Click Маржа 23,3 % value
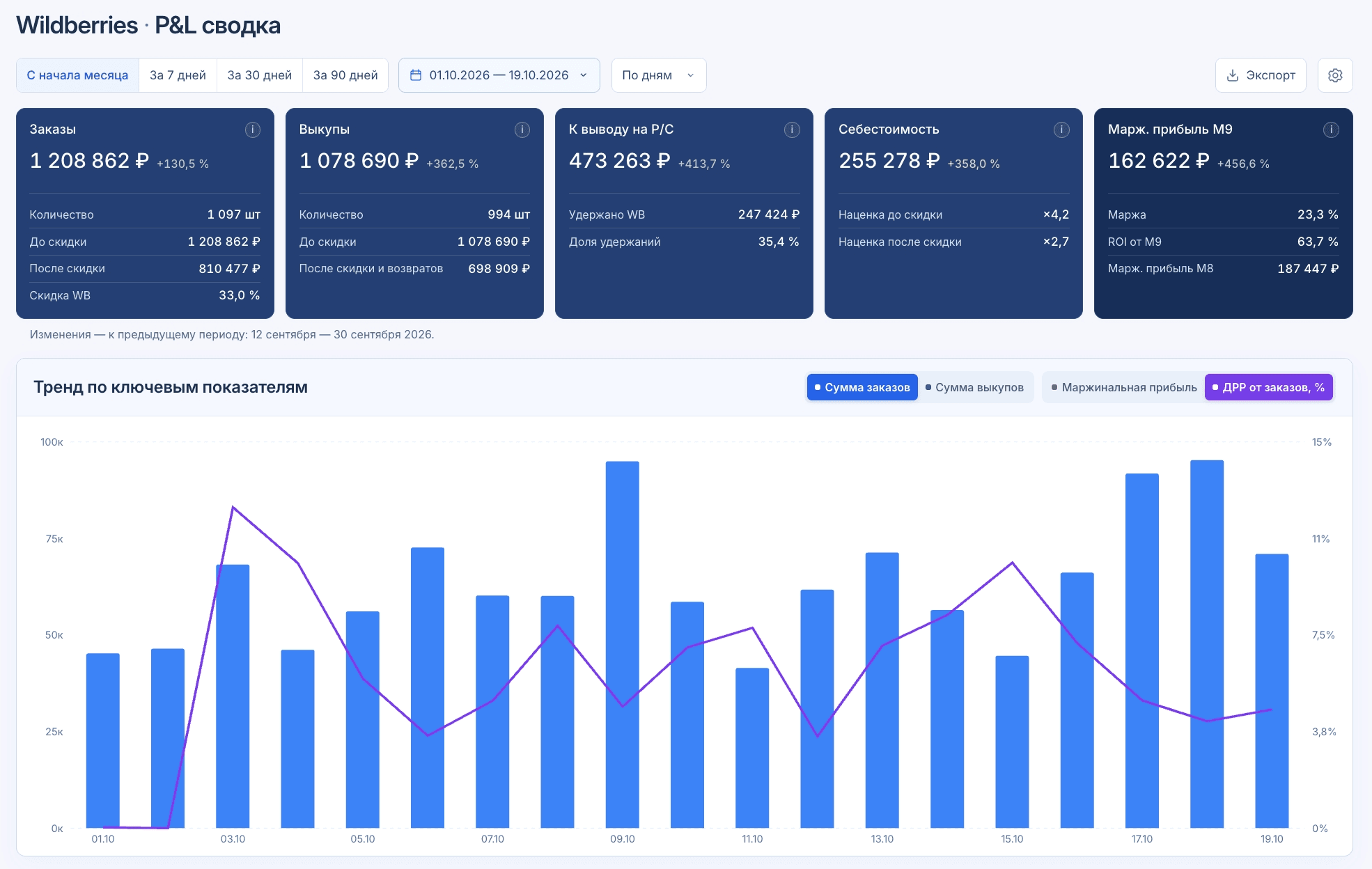1372x869 pixels. (1318, 214)
